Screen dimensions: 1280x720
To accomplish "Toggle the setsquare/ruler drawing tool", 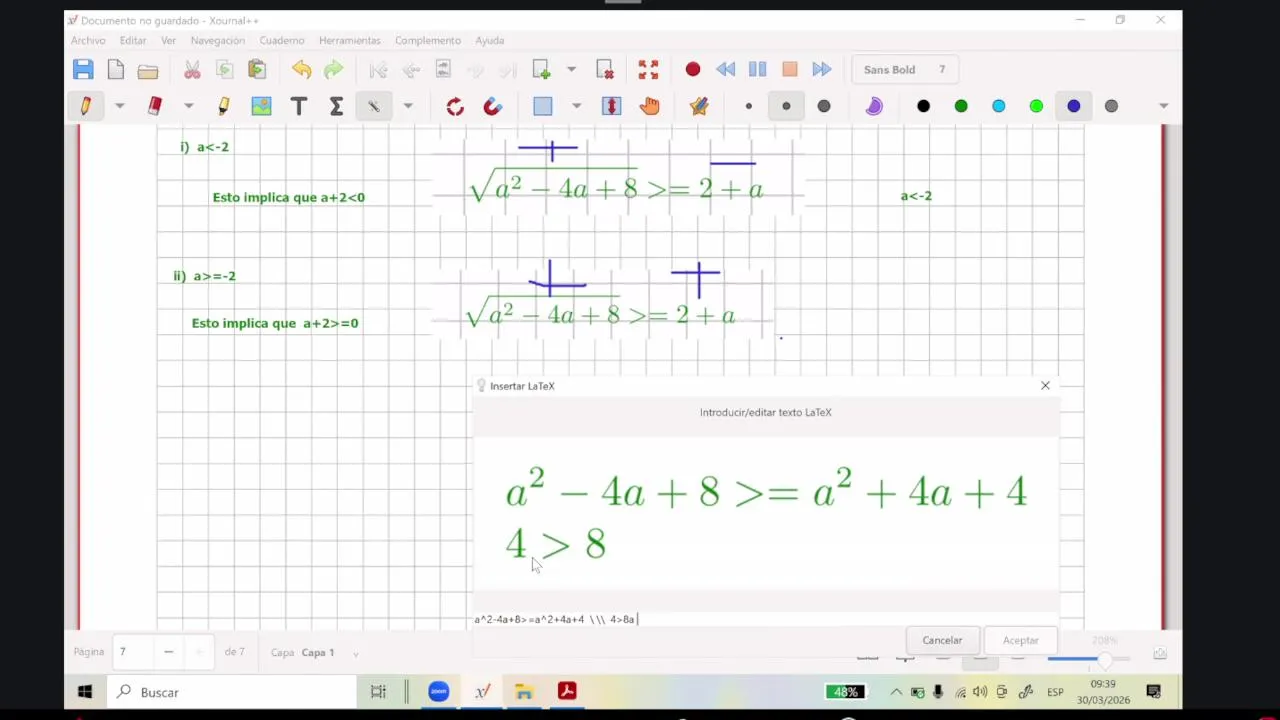I will pos(374,105).
